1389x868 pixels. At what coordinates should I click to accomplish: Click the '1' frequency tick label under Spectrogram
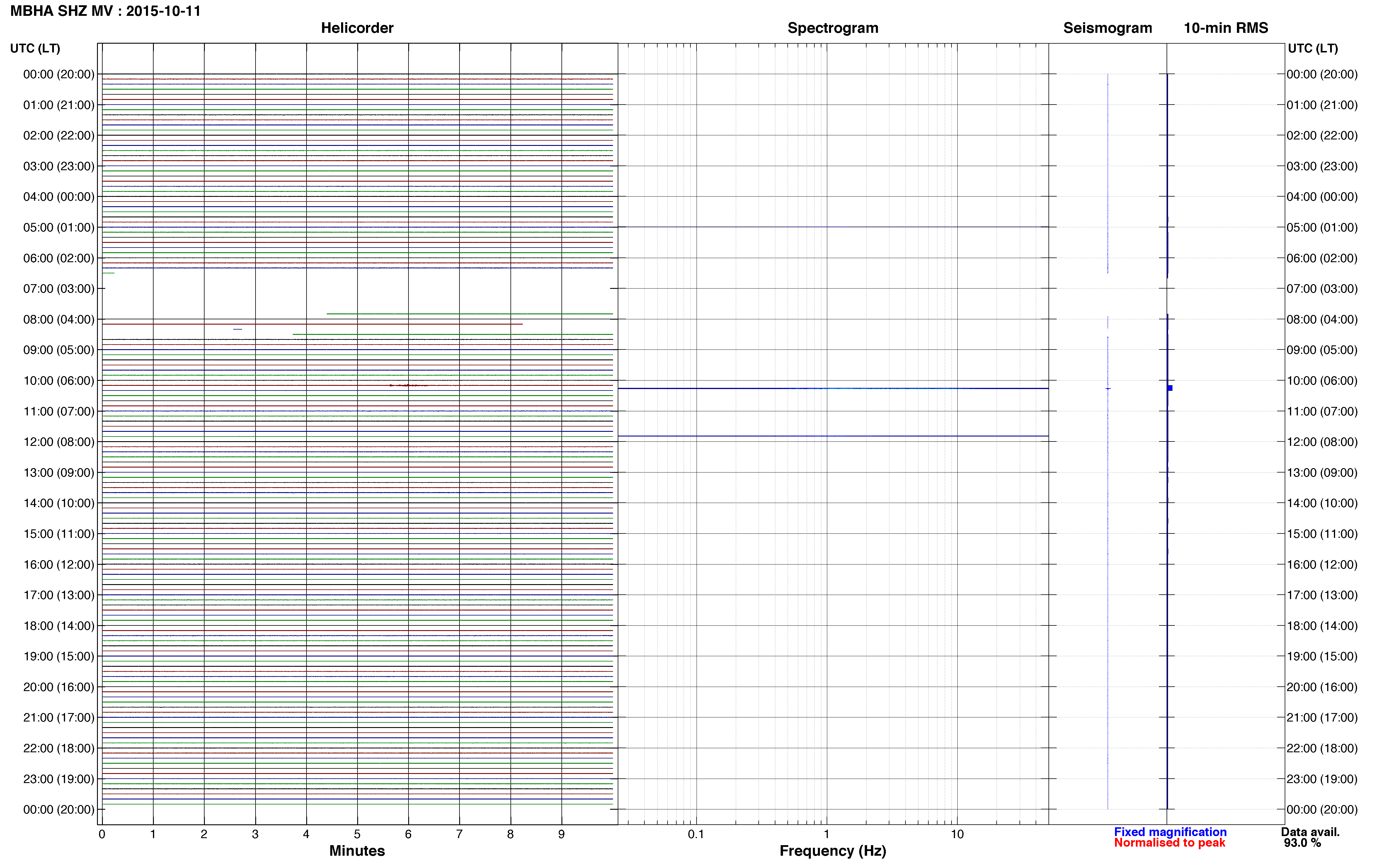[x=827, y=834]
